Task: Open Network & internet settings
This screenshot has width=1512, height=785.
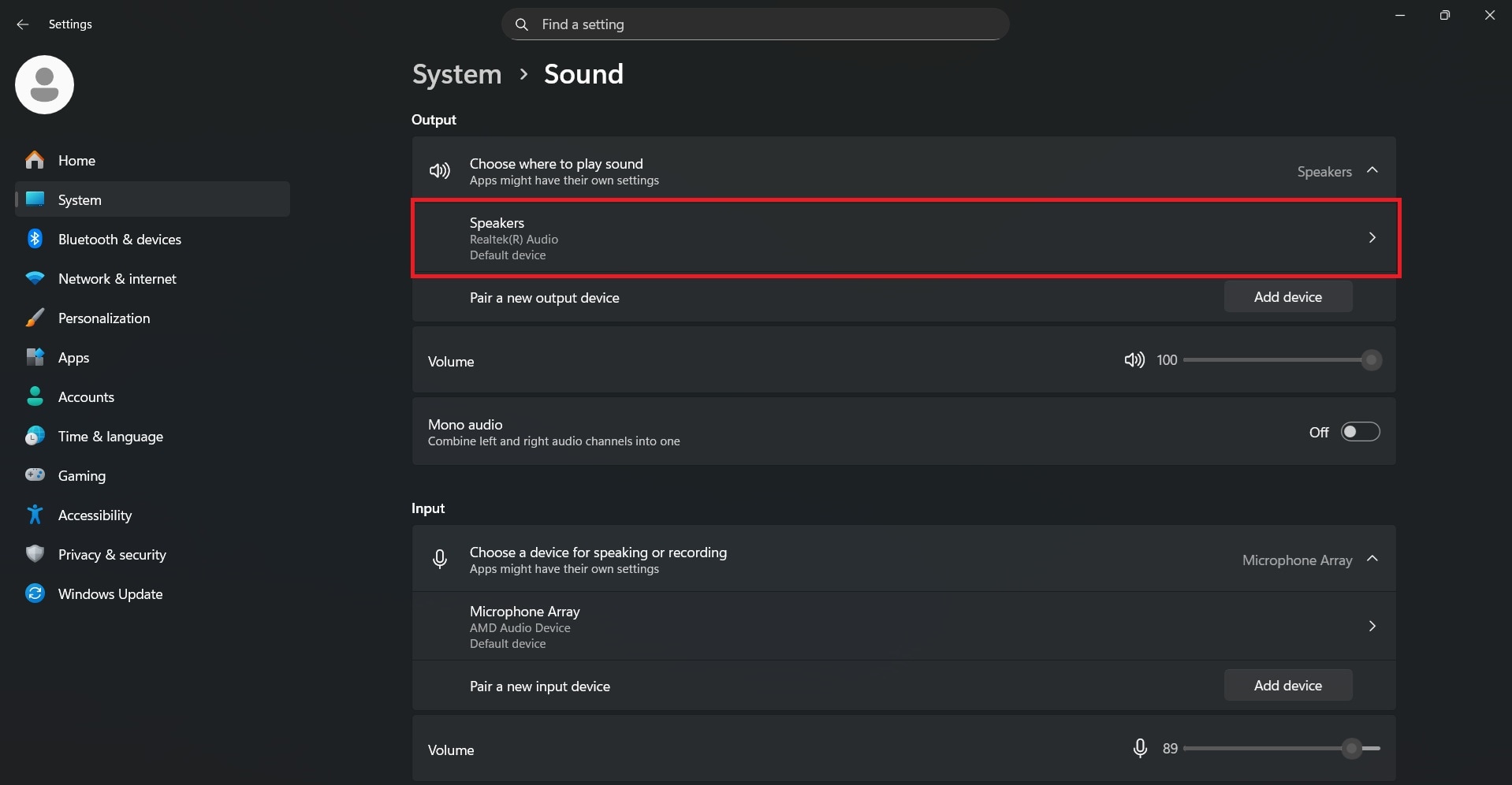Action: (117, 278)
